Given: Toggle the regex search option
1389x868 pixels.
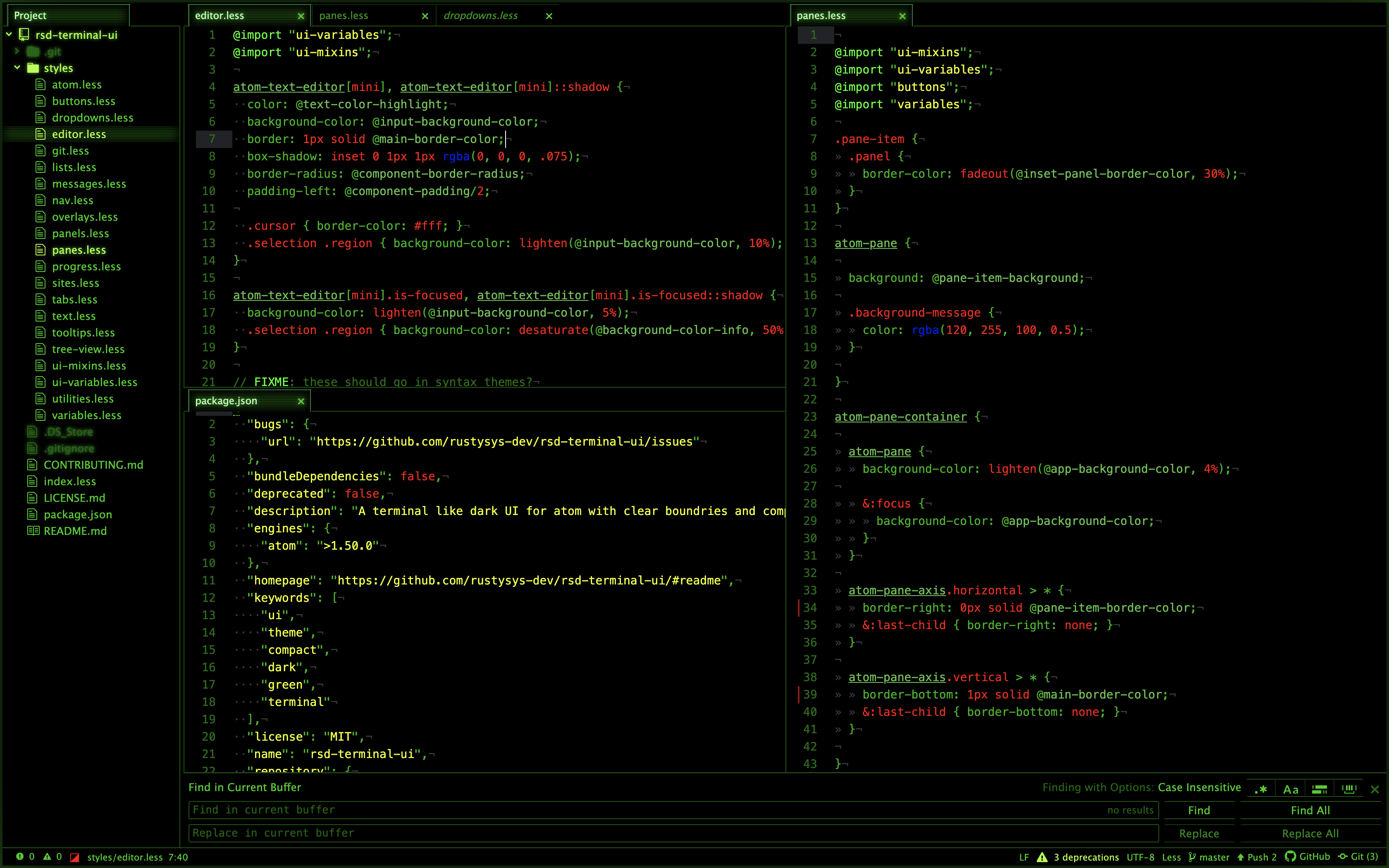Looking at the screenshot, I should [1260, 789].
